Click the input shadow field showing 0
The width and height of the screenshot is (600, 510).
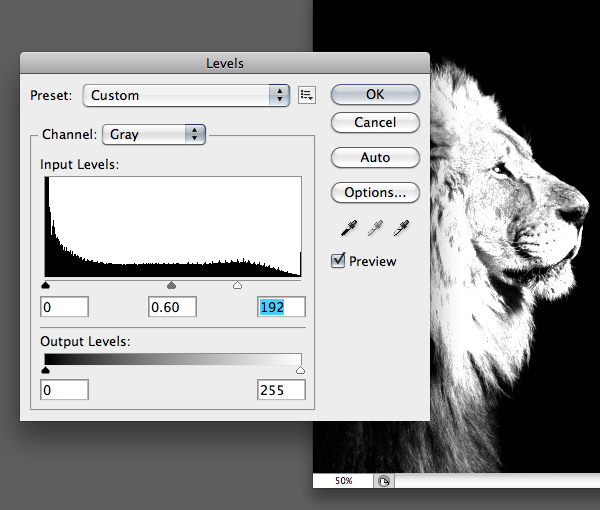click(64, 307)
